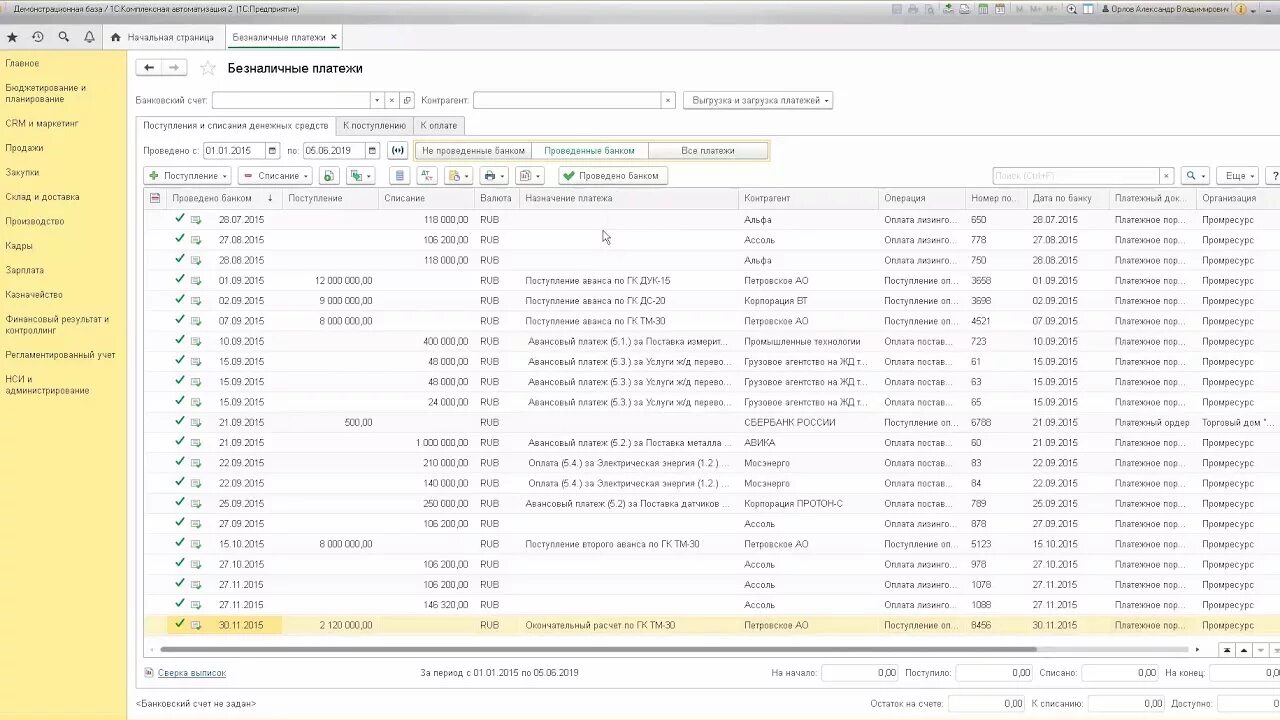Open the Банковский счет record button

407,100
